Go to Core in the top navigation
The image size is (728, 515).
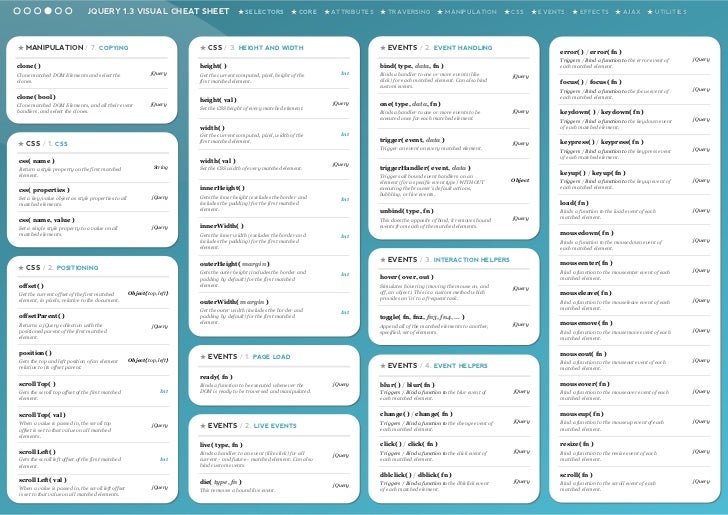[x=304, y=12]
